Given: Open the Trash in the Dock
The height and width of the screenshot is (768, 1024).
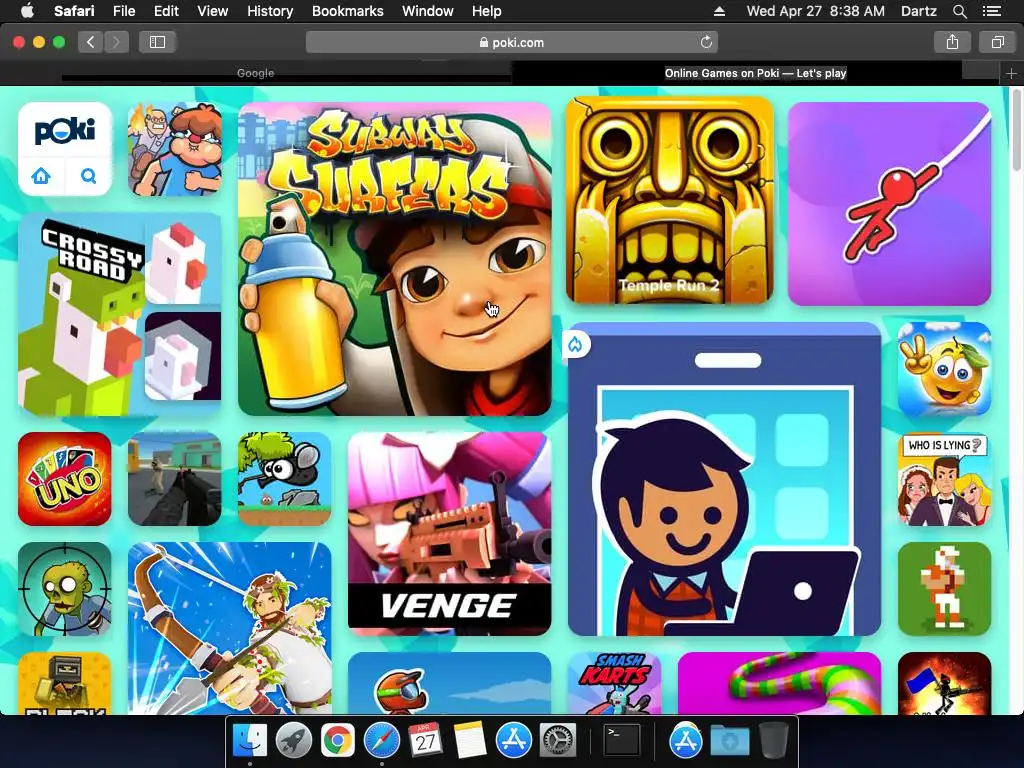Looking at the screenshot, I should click(x=773, y=741).
